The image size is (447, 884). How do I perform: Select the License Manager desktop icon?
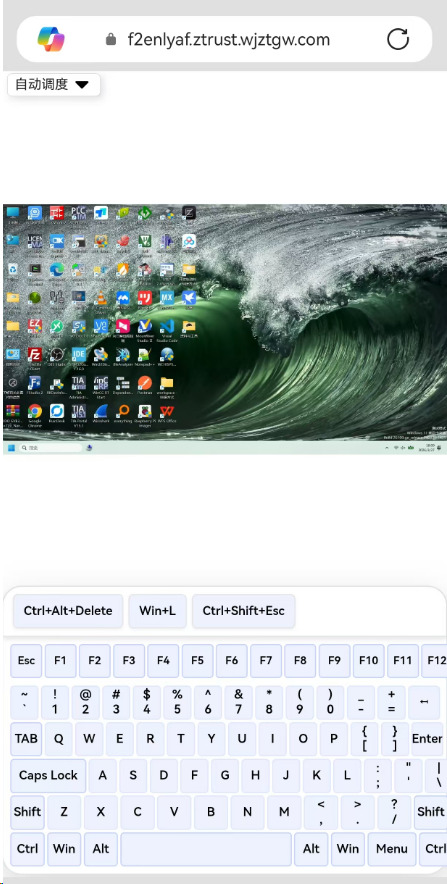pyautogui.click(x=35, y=243)
